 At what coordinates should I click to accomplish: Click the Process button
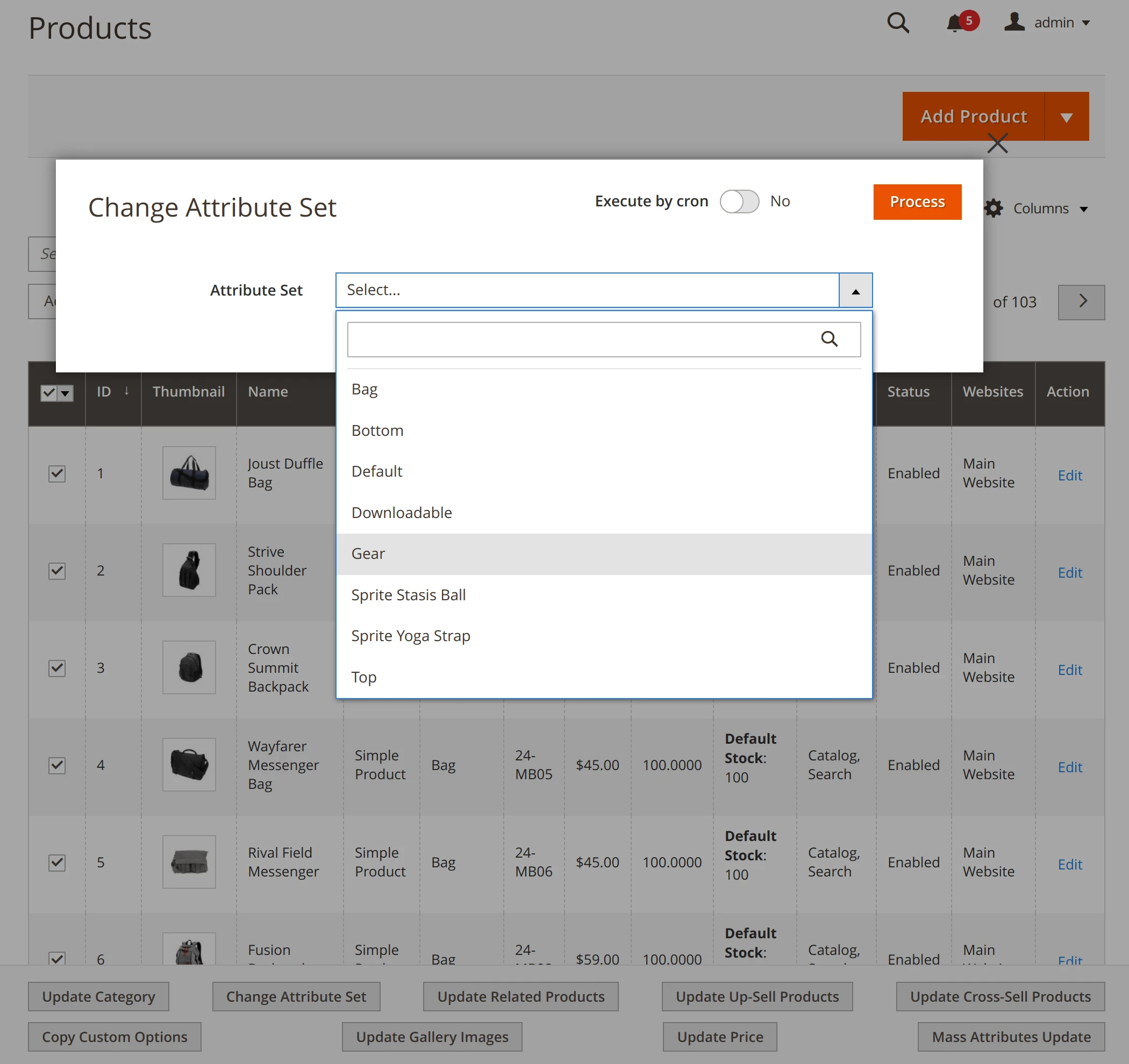pyautogui.click(x=917, y=202)
